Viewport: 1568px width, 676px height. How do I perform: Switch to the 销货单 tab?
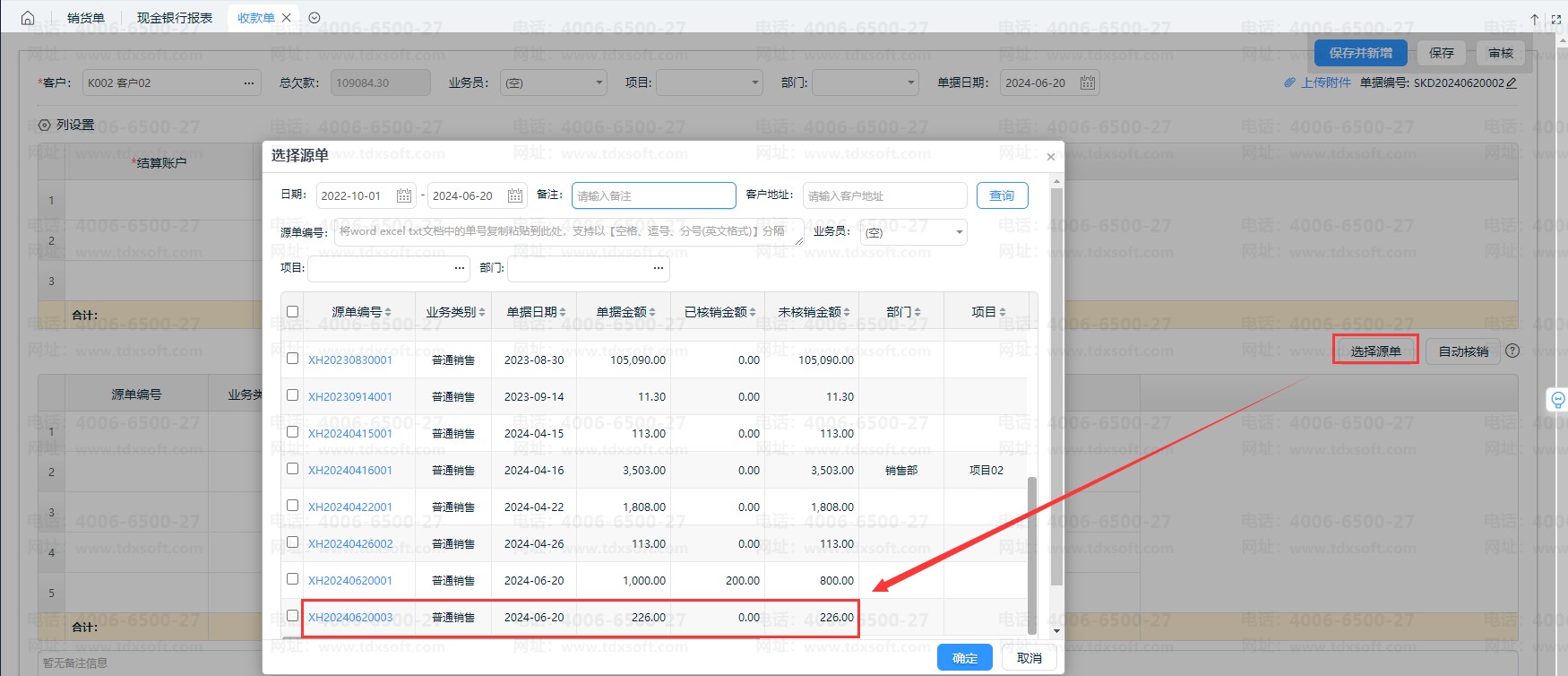coord(86,18)
